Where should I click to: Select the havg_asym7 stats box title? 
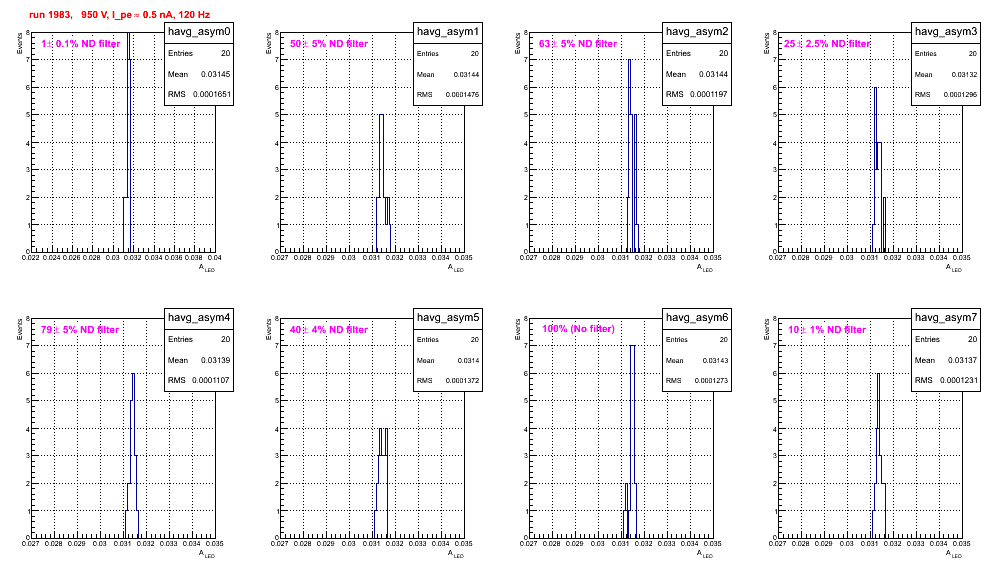click(946, 317)
